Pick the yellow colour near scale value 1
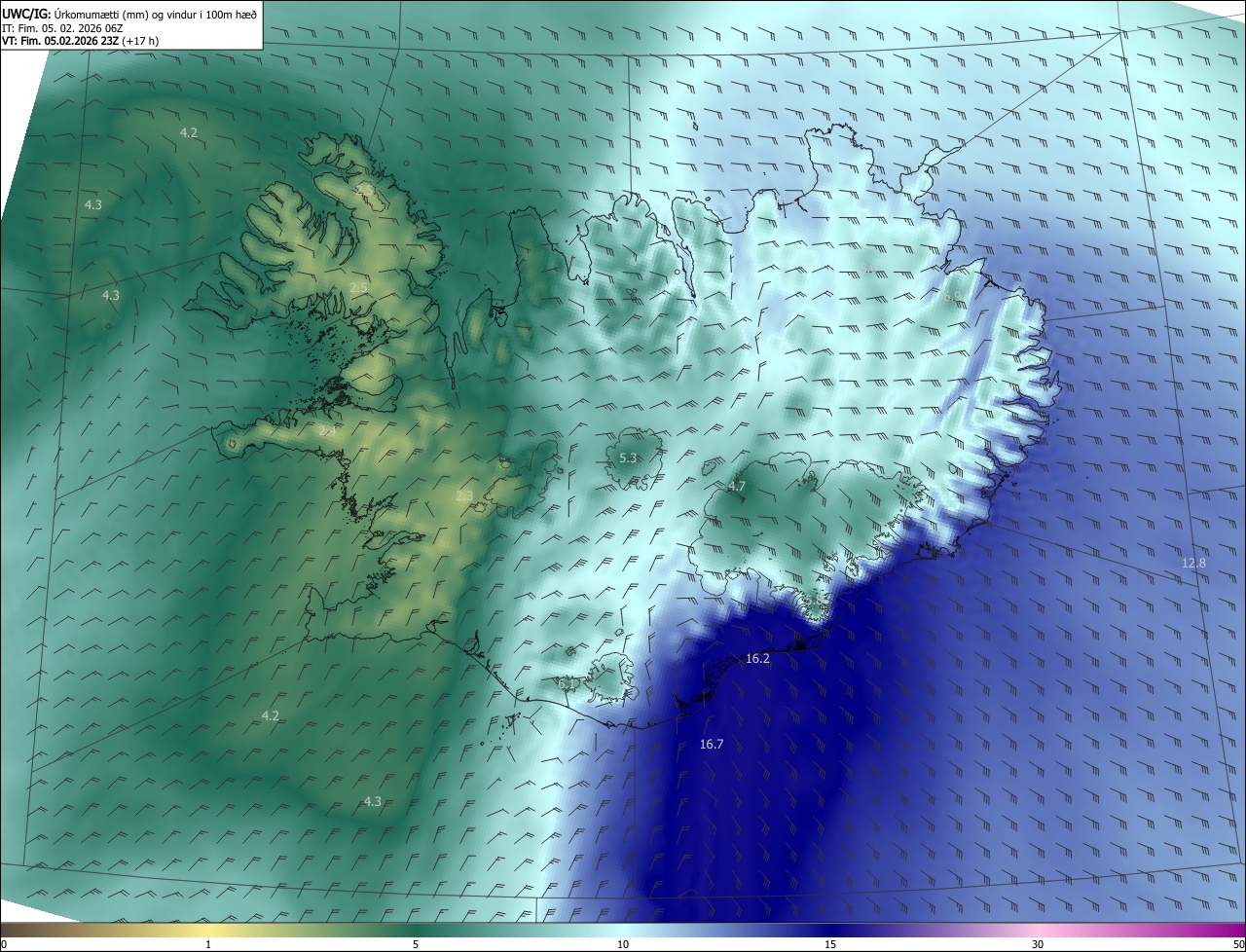The width and height of the screenshot is (1246, 952). [x=208, y=931]
